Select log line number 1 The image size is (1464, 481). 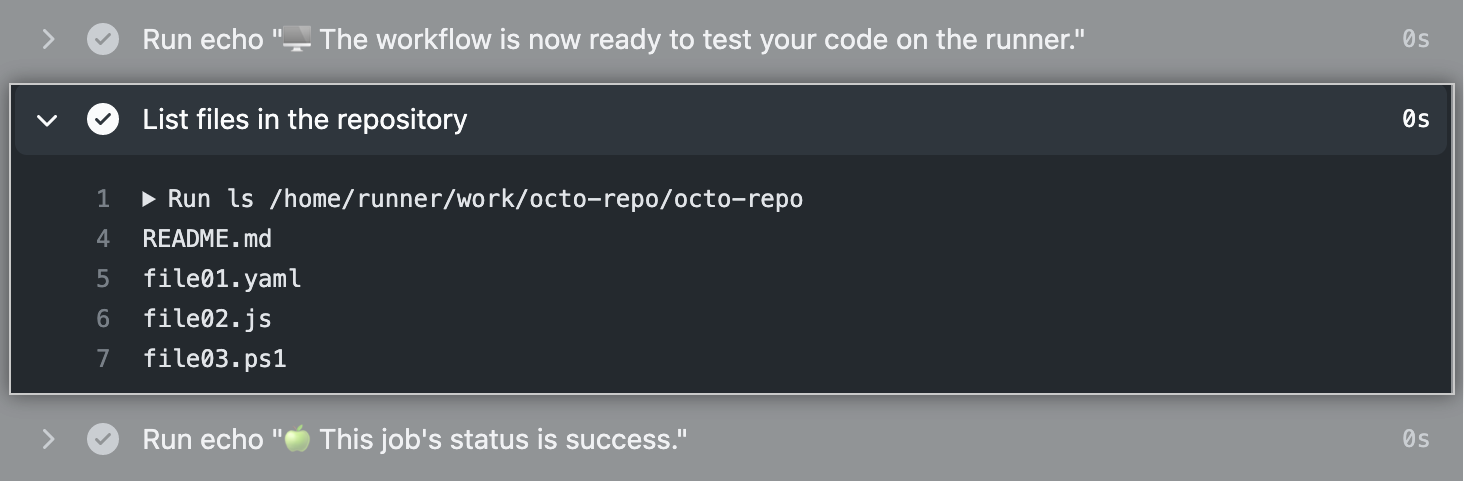point(103,199)
